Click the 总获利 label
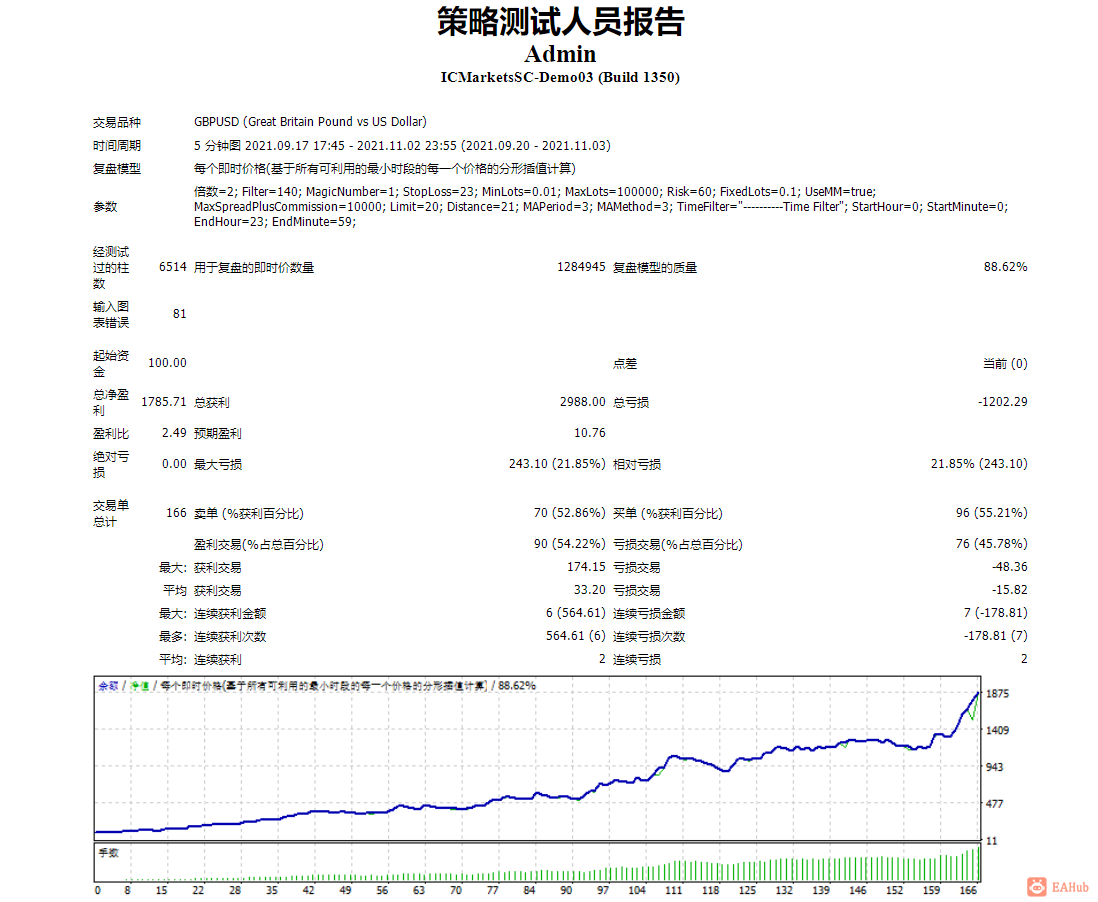Image resolution: width=1098 pixels, height=902 pixels. (211, 403)
